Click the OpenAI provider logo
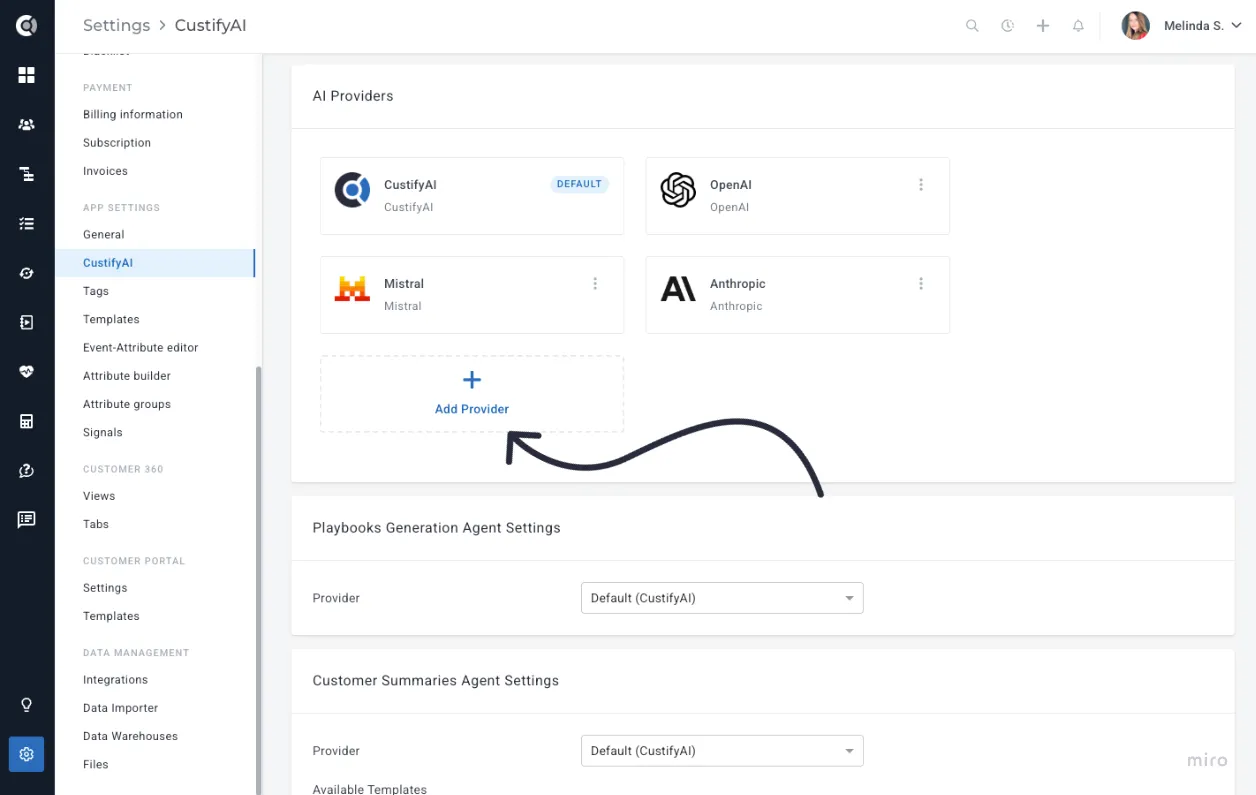Viewport: 1256px width, 795px height. (678, 190)
